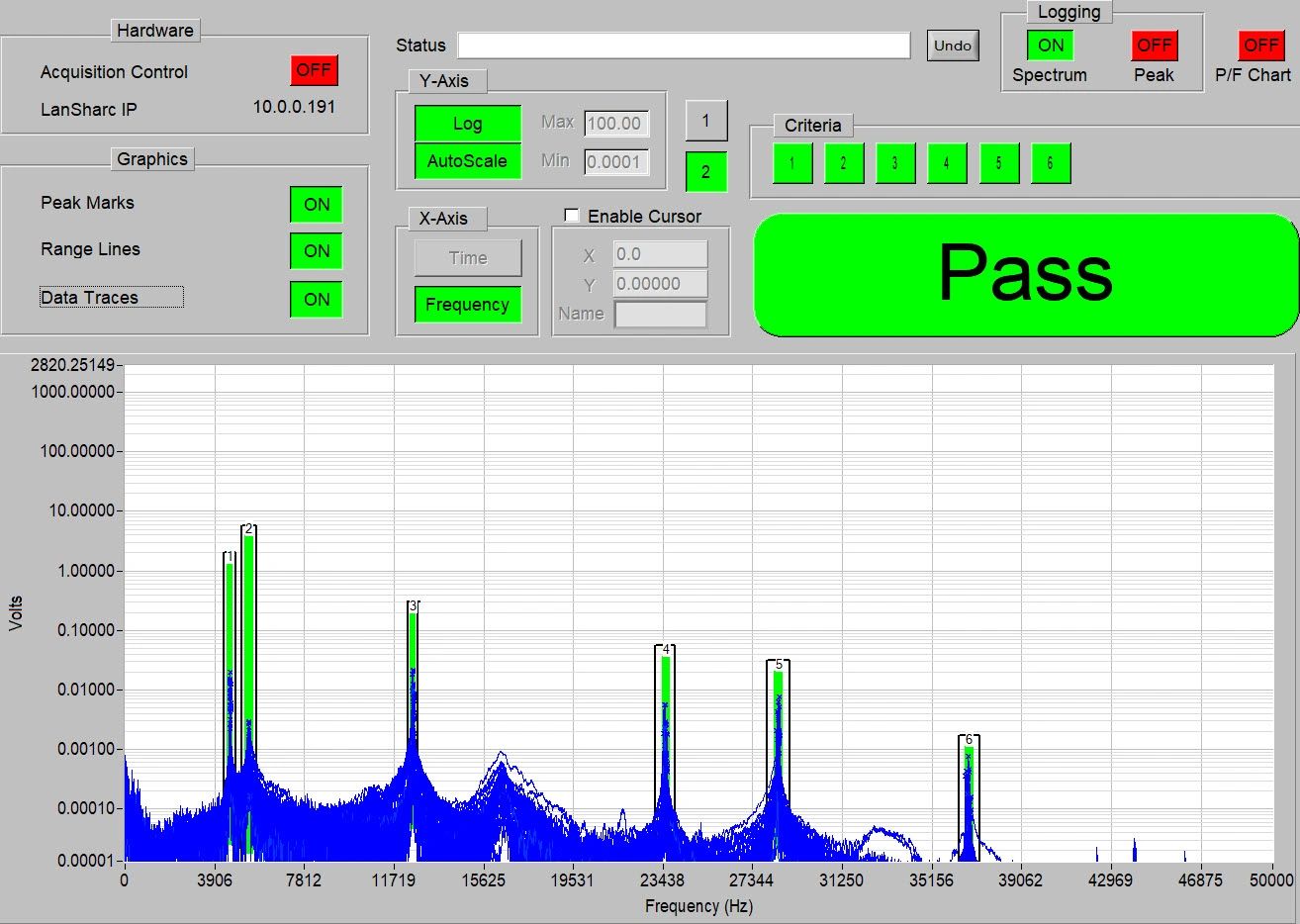Disable Spectrum logging
Image resolution: width=1300 pixels, height=924 pixels.
[1049, 45]
